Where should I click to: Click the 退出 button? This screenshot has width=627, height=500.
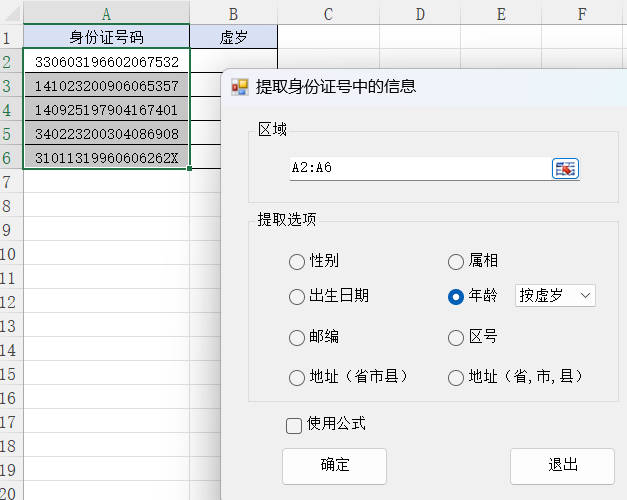coord(562,466)
